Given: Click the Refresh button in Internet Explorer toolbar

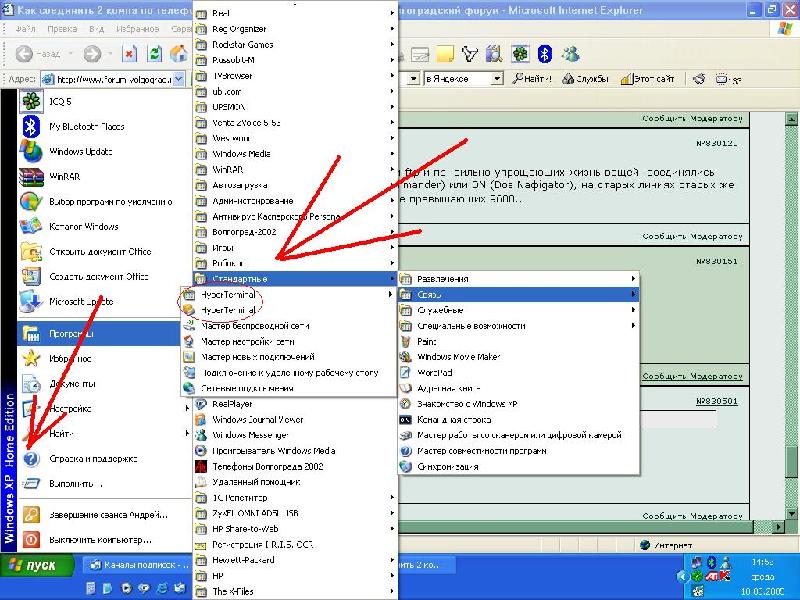Looking at the screenshot, I should click(155, 54).
